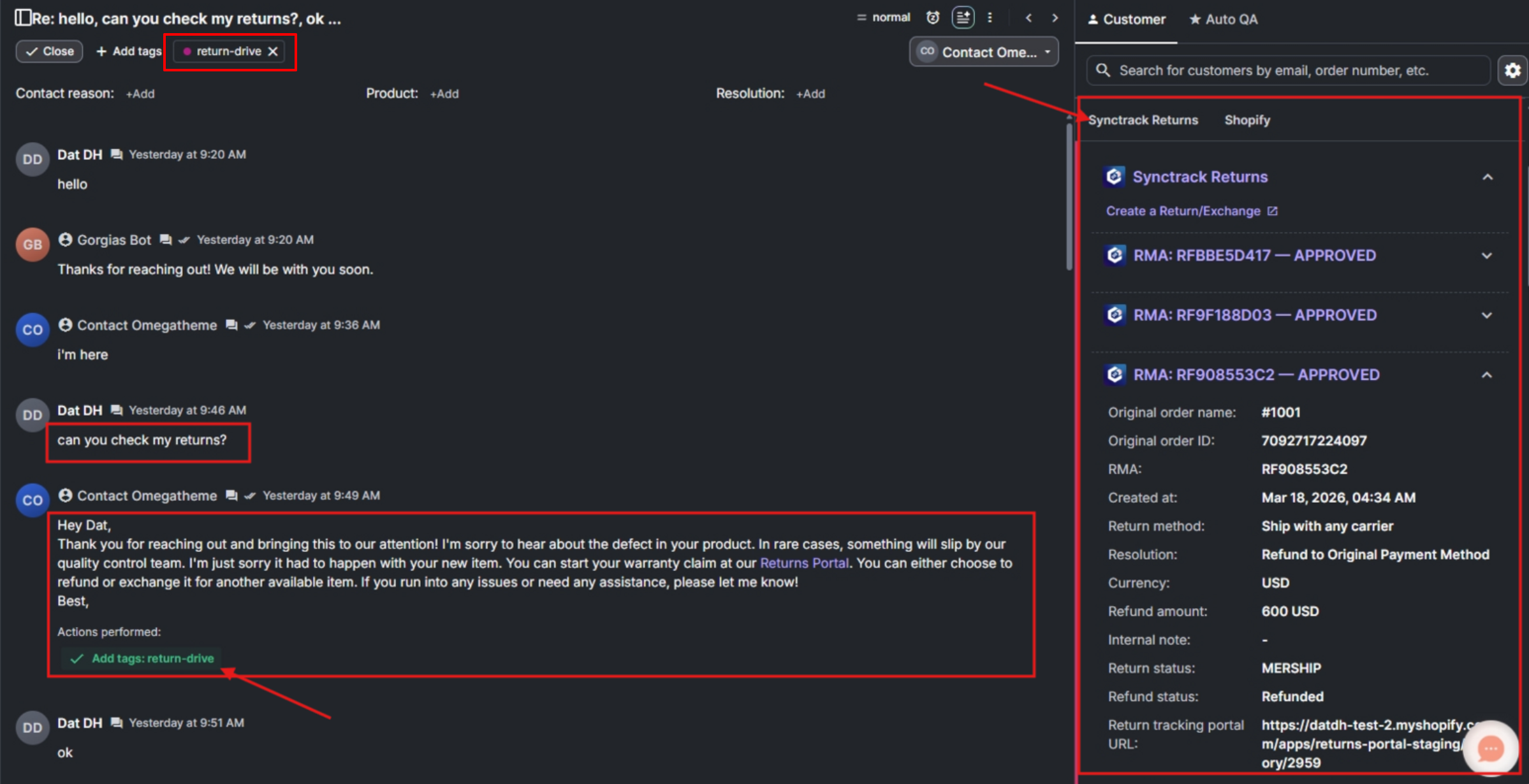Click the conversation scrollbar
The height and width of the screenshot is (784, 1529).
pos(1069,198)
